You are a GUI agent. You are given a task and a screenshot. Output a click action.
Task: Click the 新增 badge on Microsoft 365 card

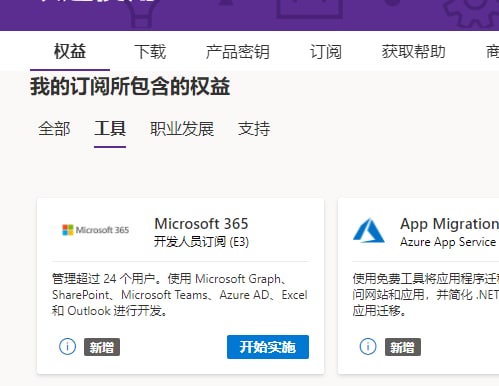(102, 347)
